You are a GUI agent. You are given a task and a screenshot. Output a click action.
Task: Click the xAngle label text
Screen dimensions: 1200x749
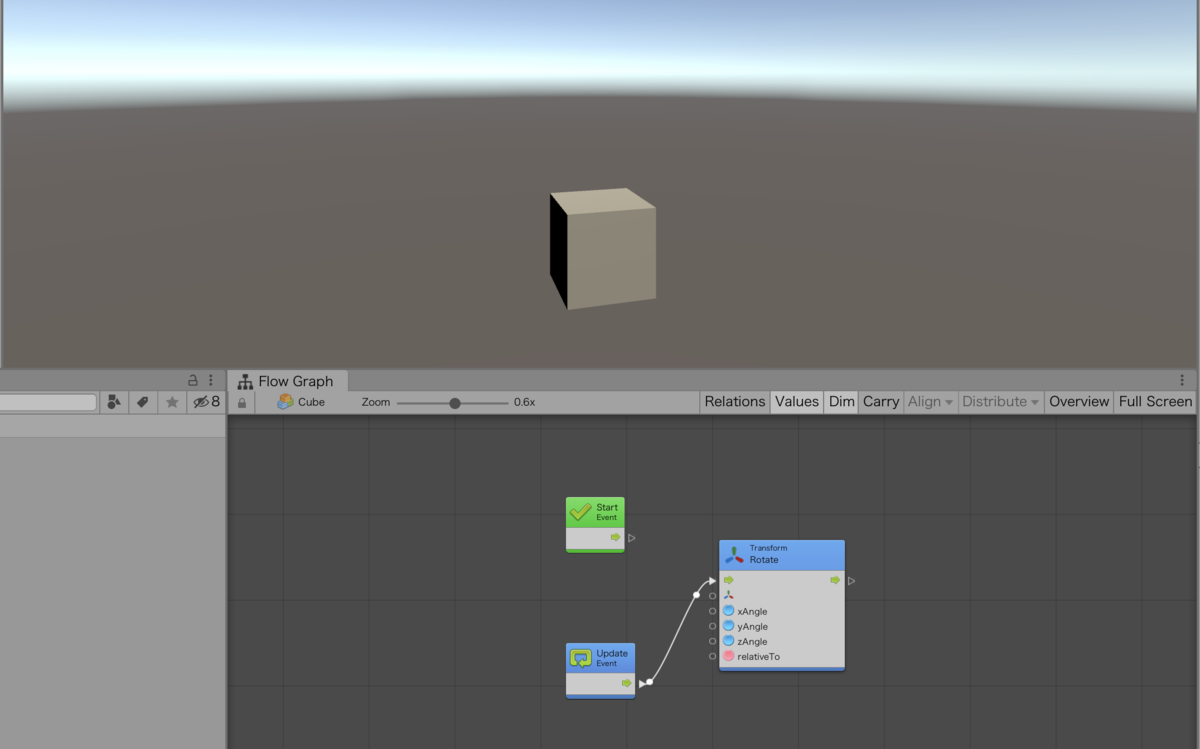(752, 611)
